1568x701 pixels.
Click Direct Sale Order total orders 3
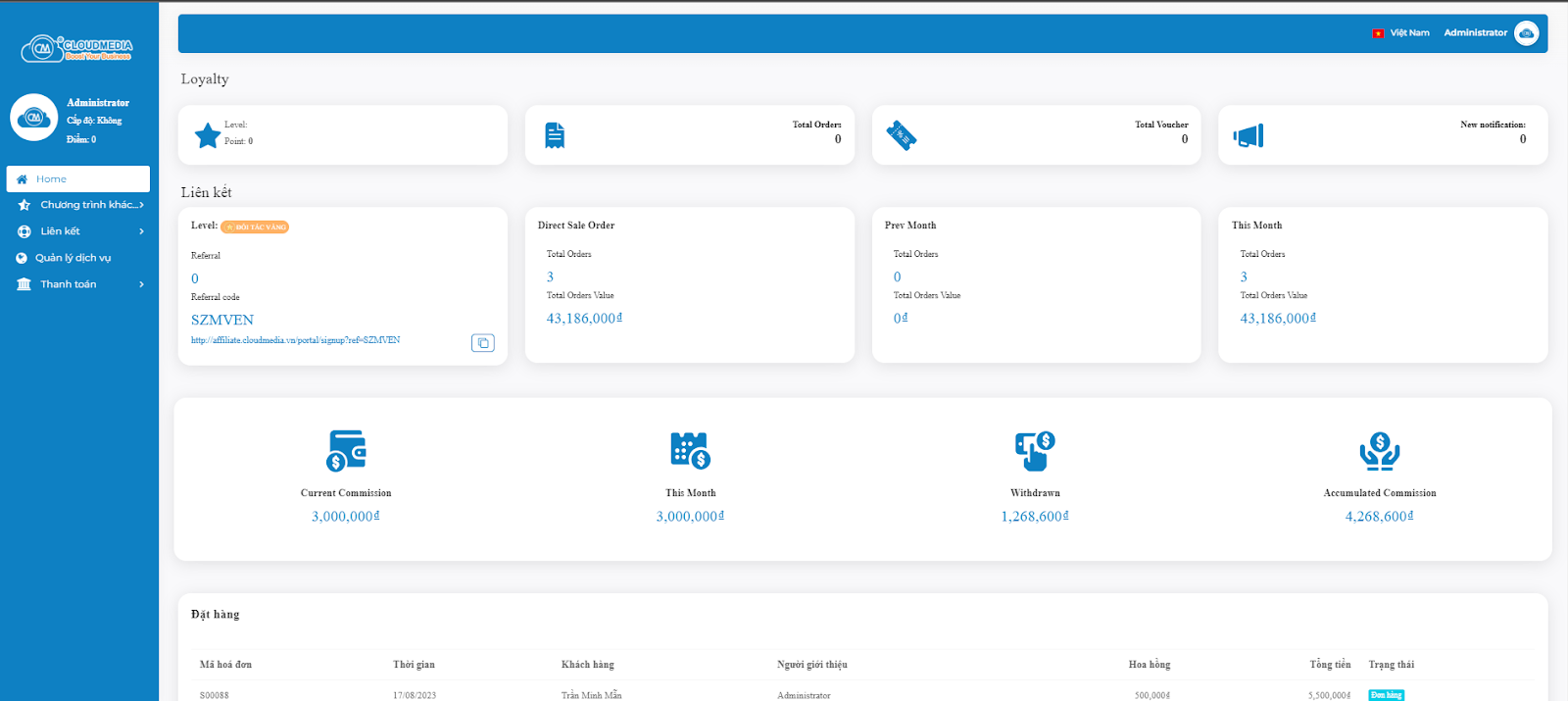[550, 277]
